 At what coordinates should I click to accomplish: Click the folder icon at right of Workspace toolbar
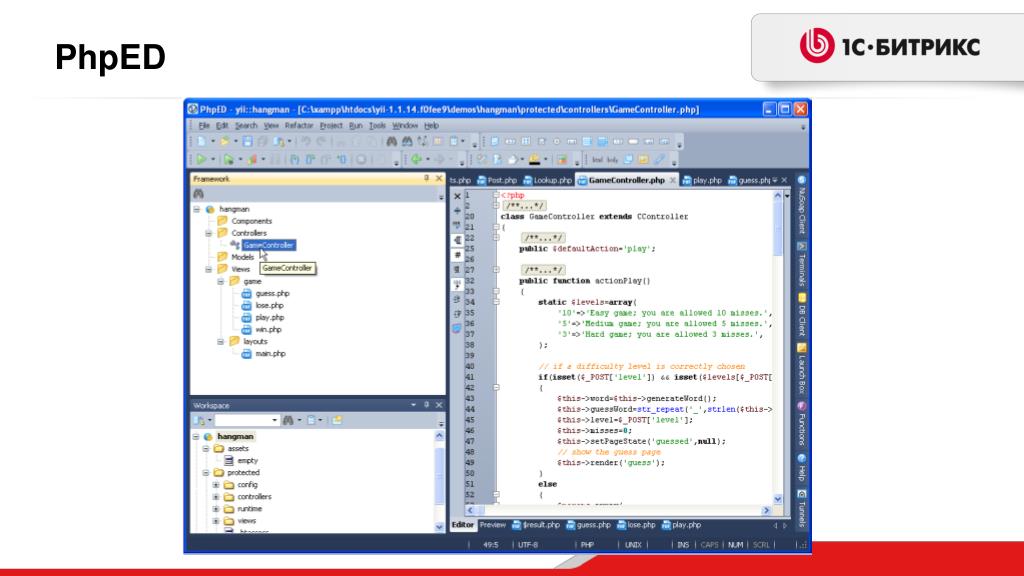click(337, 420)
